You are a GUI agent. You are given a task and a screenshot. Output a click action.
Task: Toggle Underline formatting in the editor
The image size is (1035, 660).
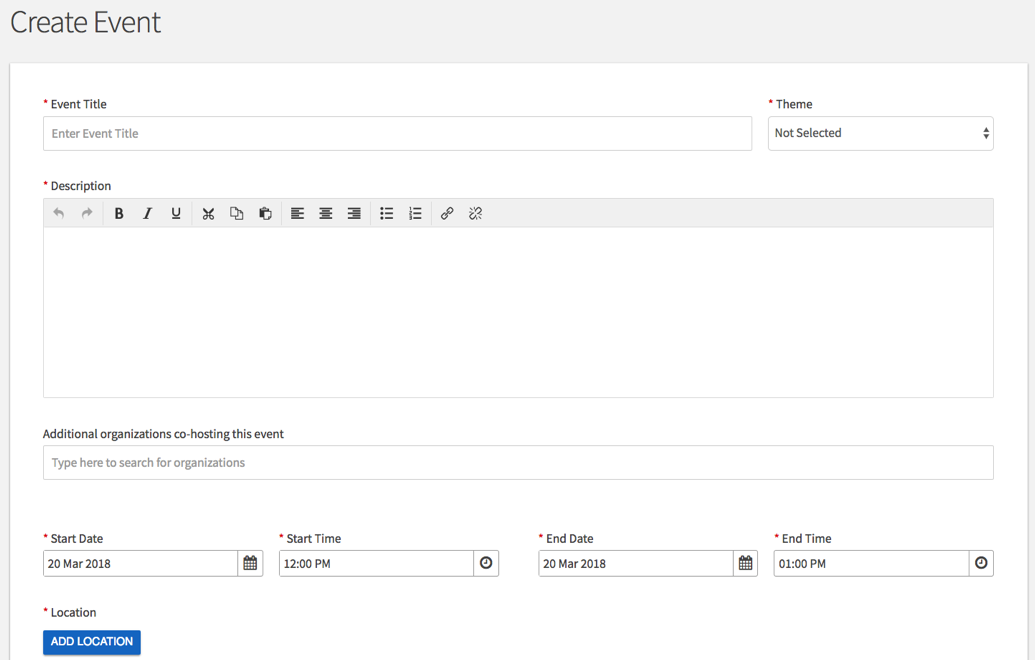pos(176,213)
